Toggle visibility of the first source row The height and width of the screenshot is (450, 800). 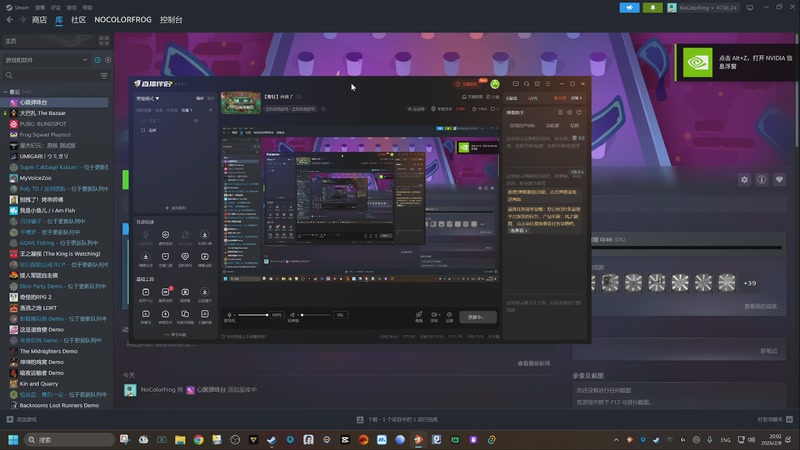[196, 120]
